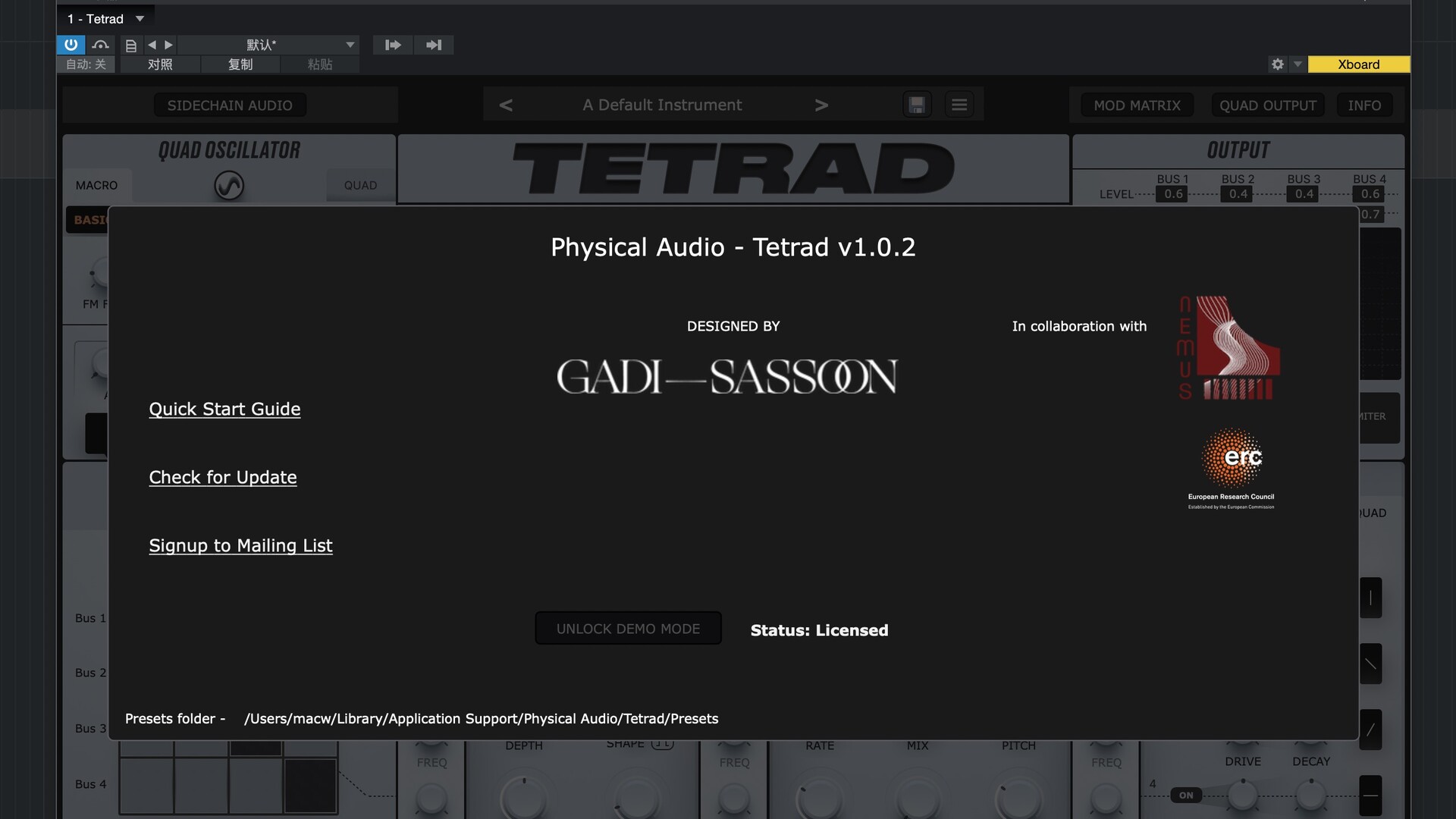This screenshot has width=1456, height=819.
Task: Turn the DRIVE knob
Action: (x=1242, y=795)
